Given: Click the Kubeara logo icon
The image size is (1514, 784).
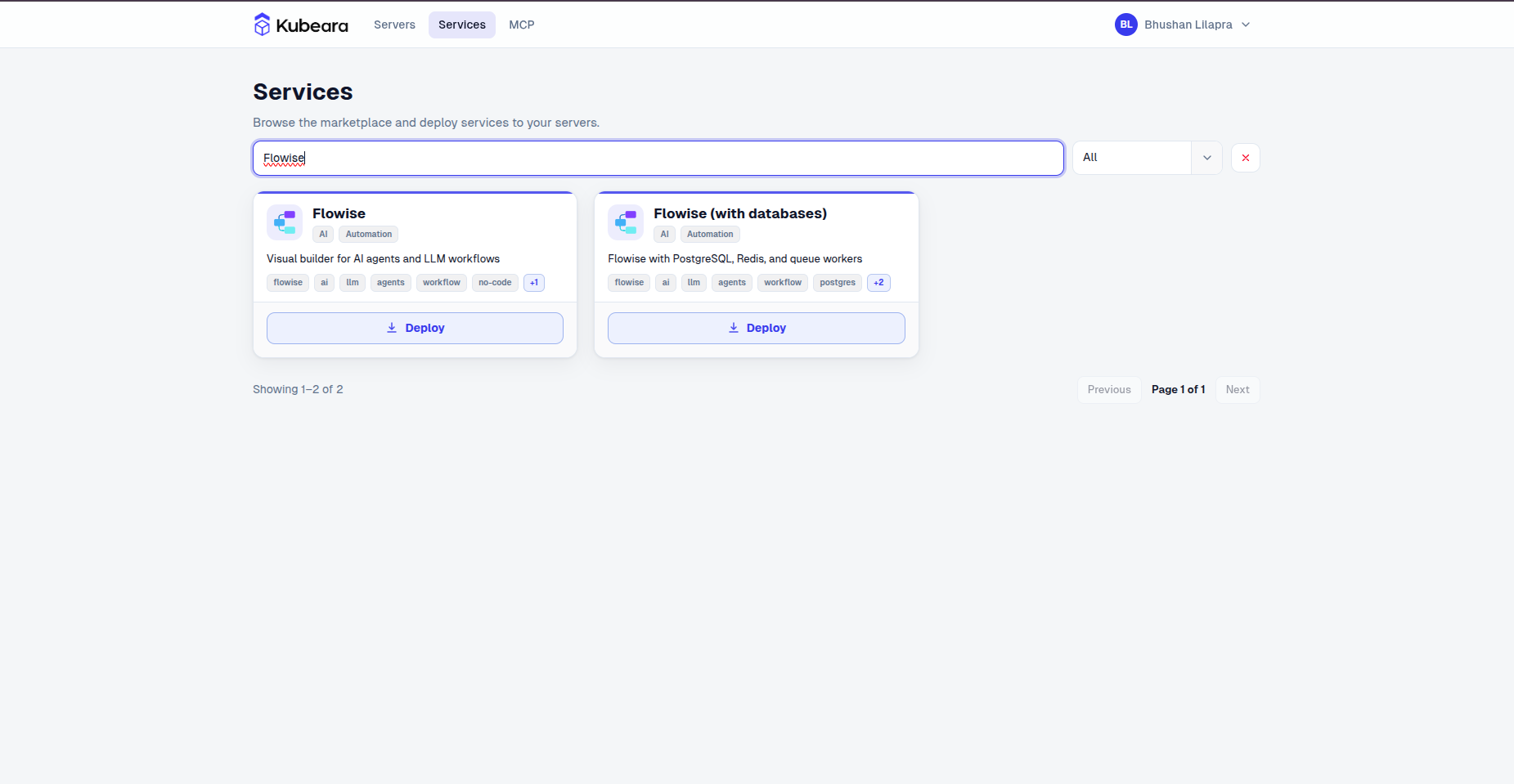Looking at the screenshot, I should click(262, 25).
